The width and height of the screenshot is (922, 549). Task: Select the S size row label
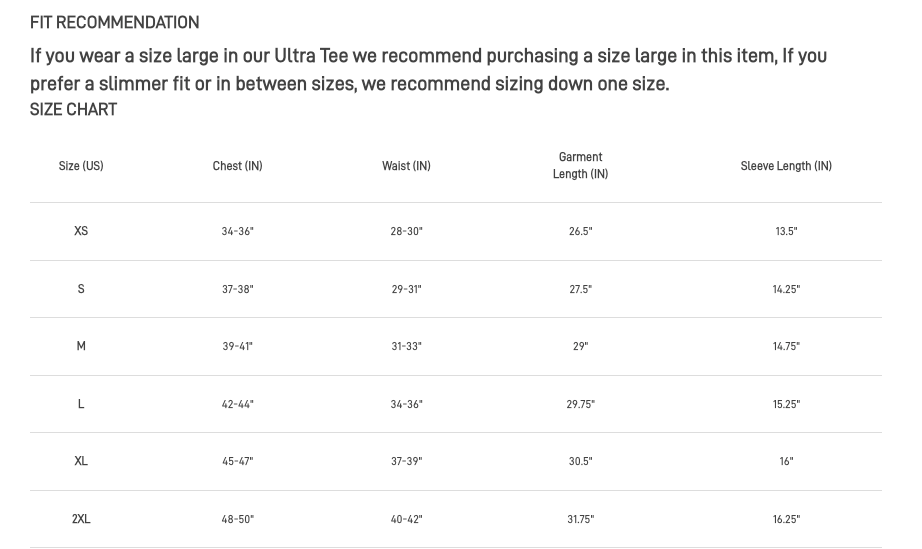[81, 289]
